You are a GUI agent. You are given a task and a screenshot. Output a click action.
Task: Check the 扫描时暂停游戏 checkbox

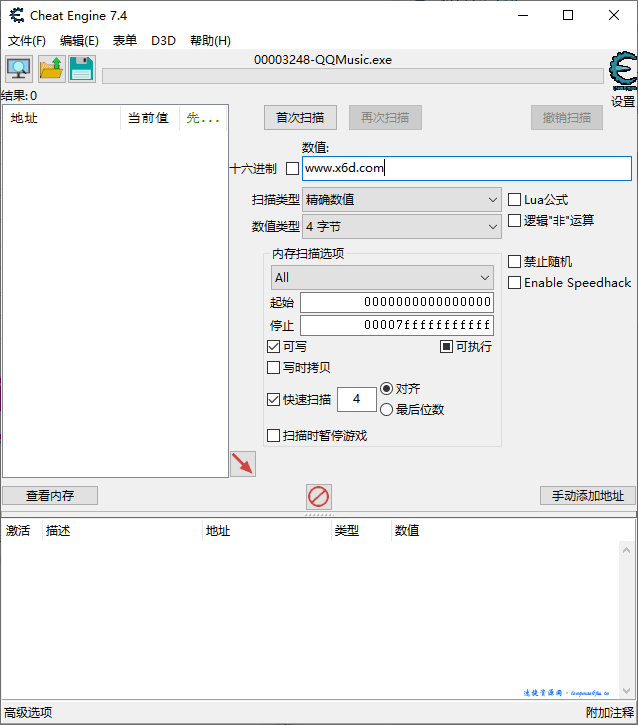click(x=273, y=436)
